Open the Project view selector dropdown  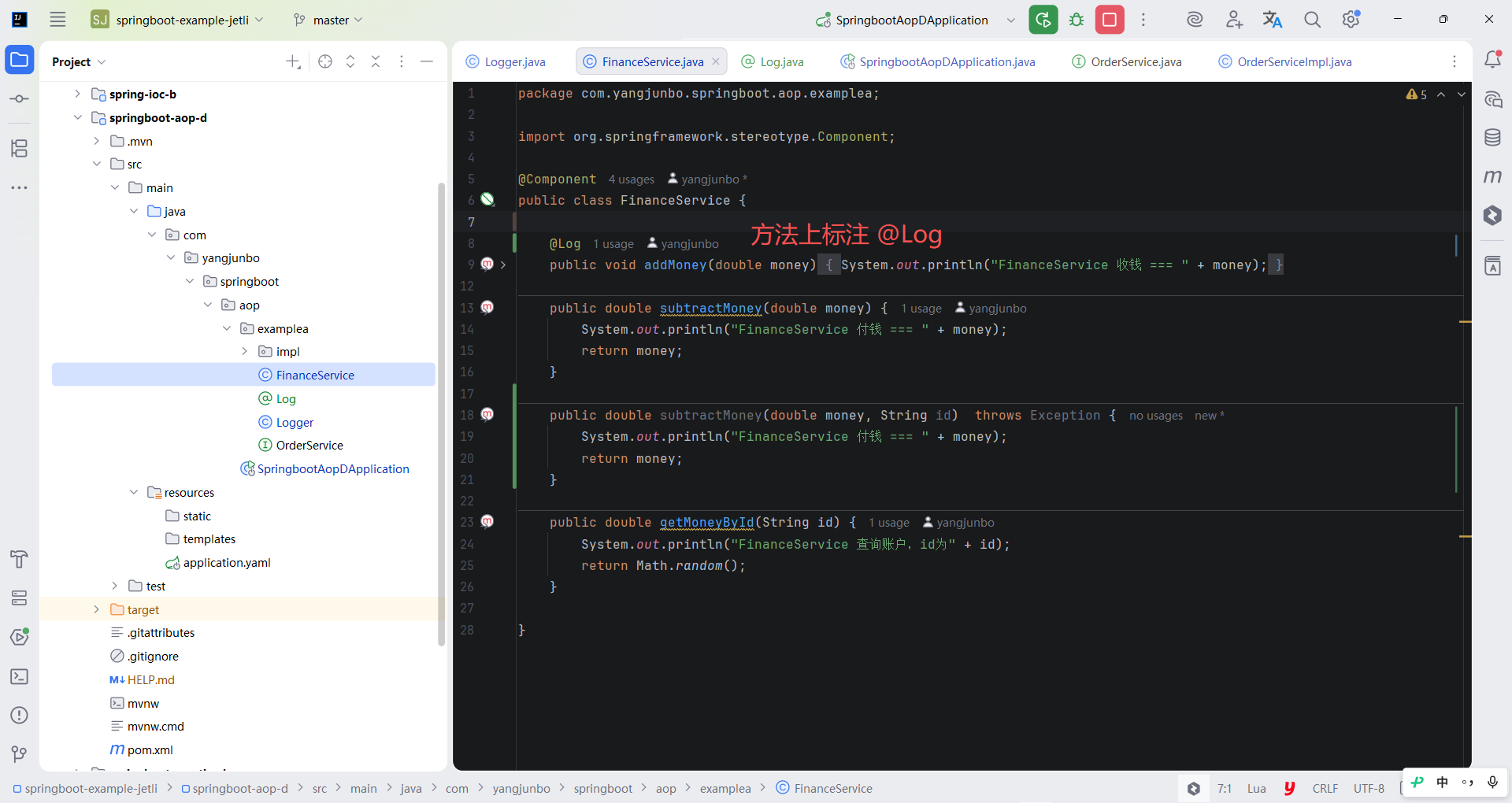(x=79, y=61)
